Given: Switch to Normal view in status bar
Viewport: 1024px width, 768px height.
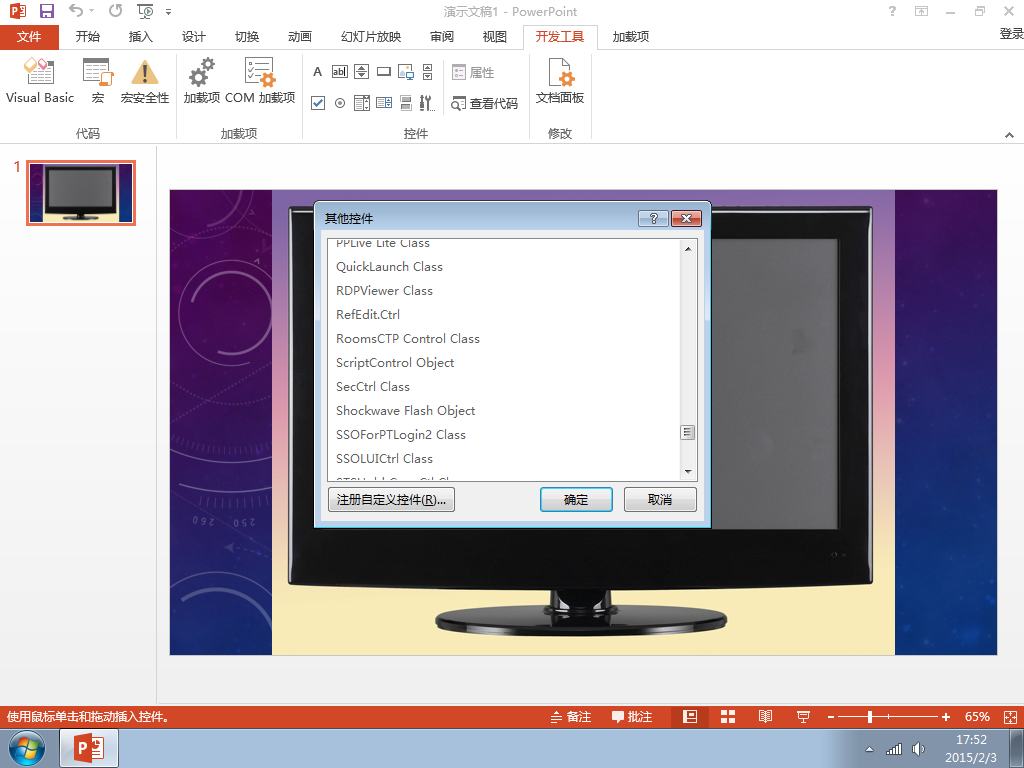Looking at the screenshot, I should click(690, 716).
